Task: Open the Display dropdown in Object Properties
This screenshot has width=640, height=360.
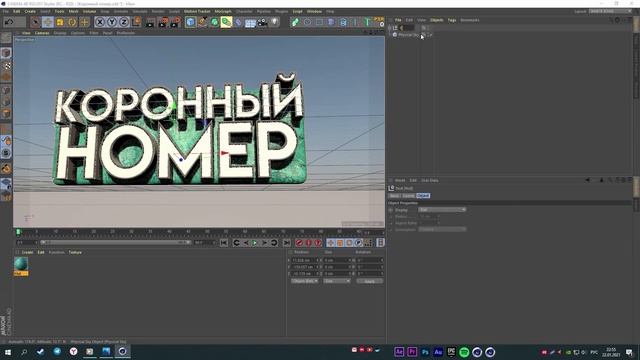Action: 442,210
